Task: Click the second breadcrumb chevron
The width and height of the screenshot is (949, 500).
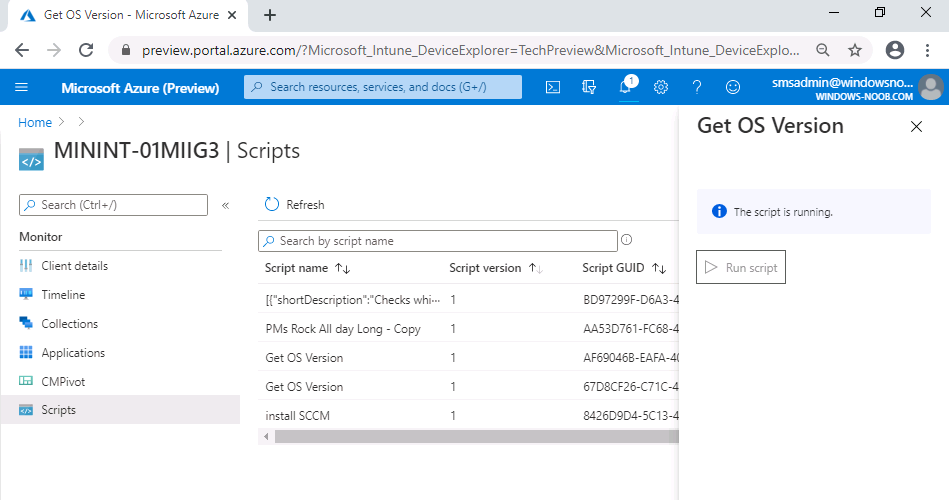Action: 81,122
